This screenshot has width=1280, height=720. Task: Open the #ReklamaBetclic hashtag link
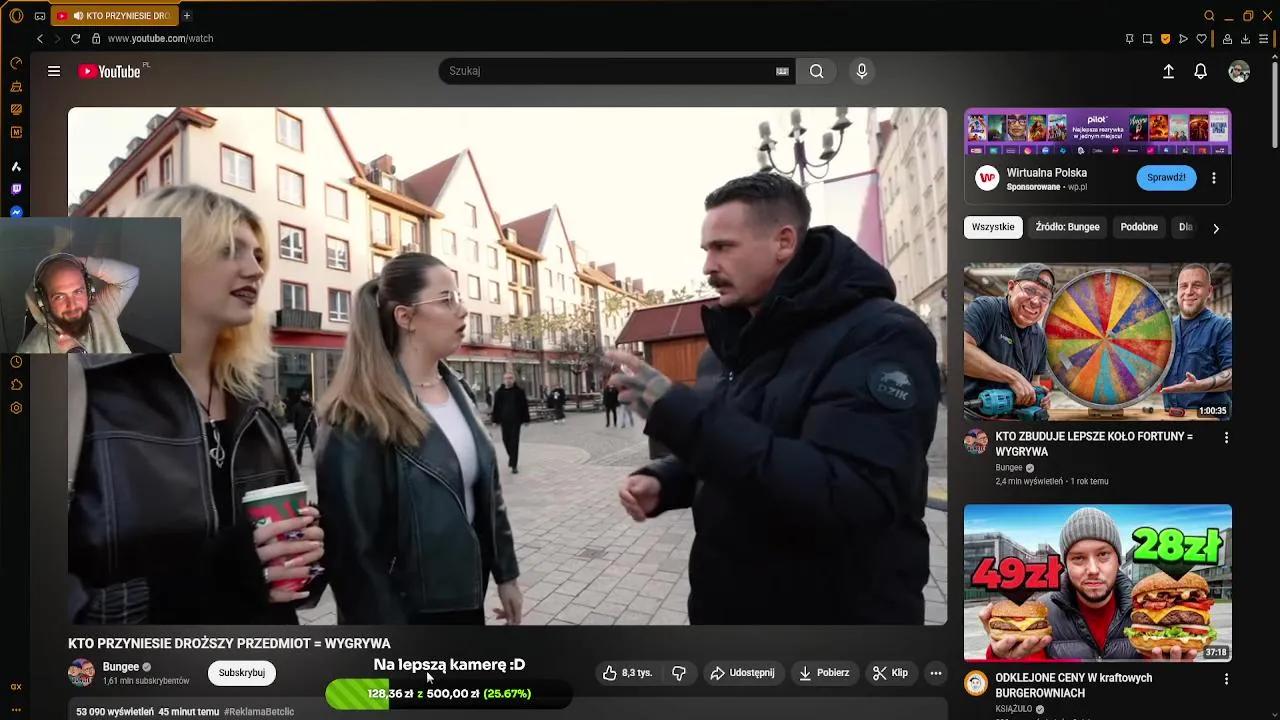(259, 712)
